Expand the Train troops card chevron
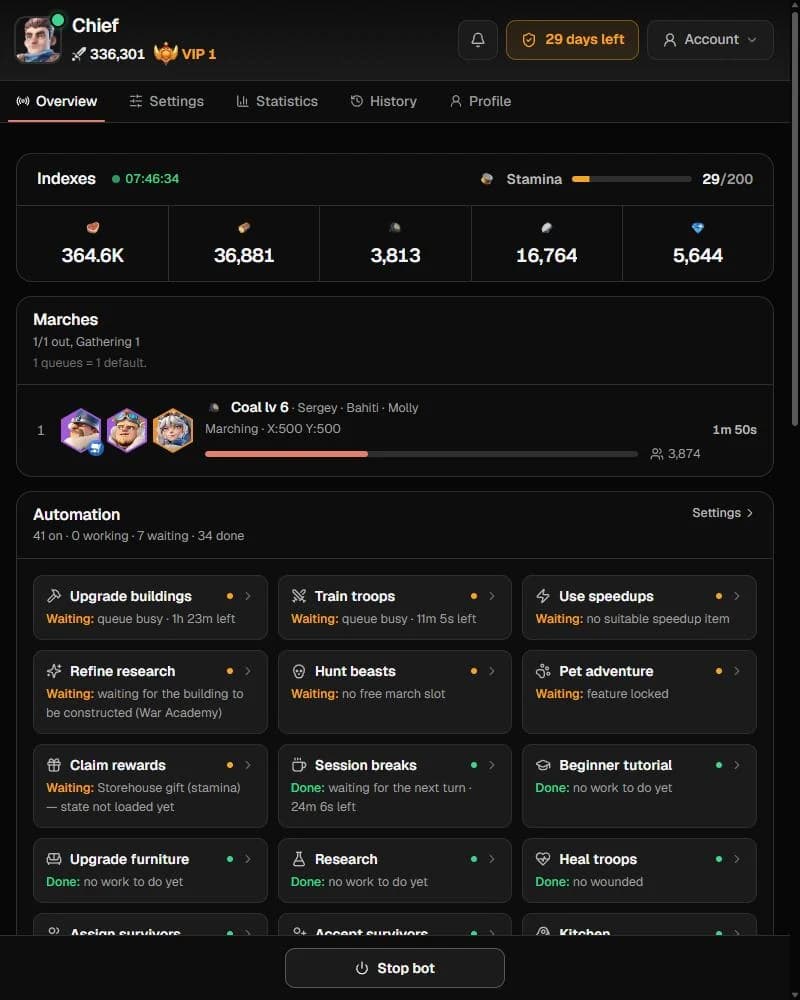800x1000 pixels. pos(492,596)
